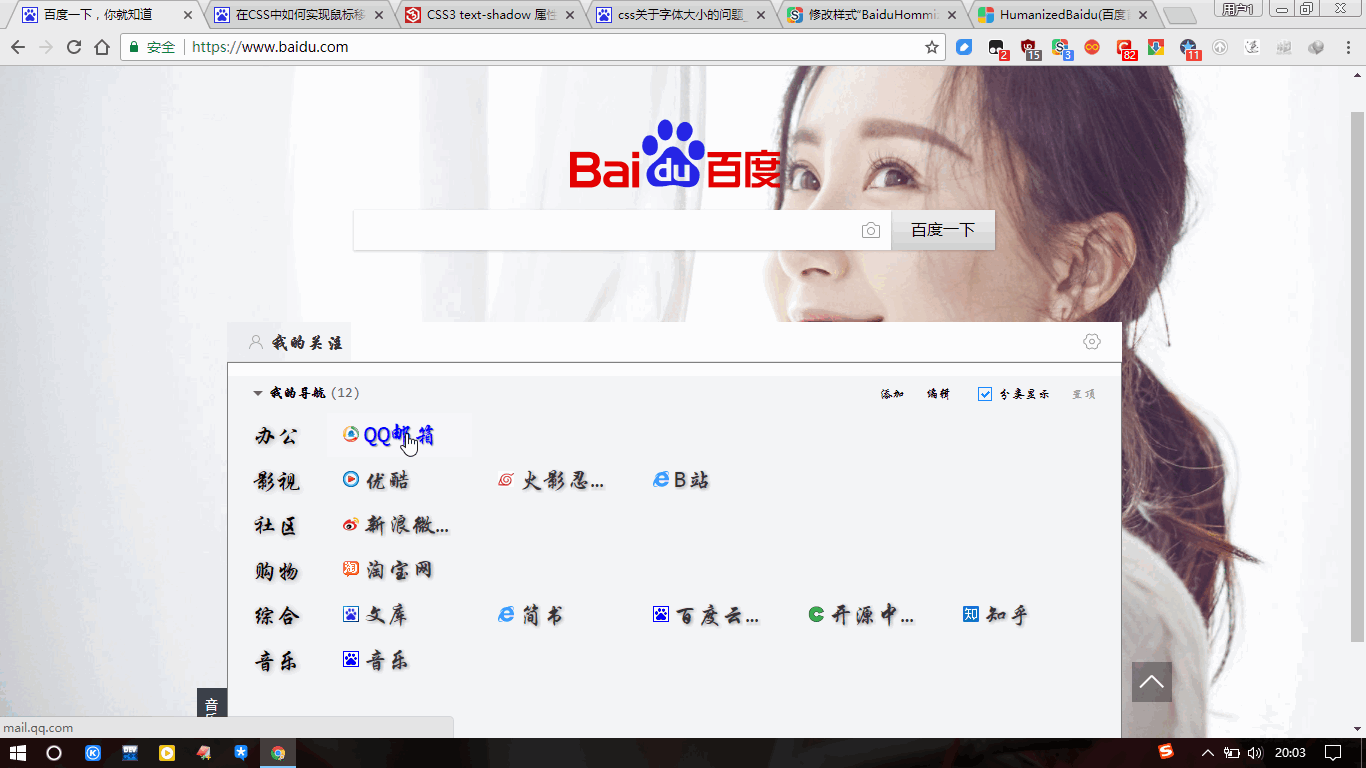This screenshot has width=1366, height=768.
Task: Click the settings gear on the 我的关注 panel
Action: (x=1092, y=341)
